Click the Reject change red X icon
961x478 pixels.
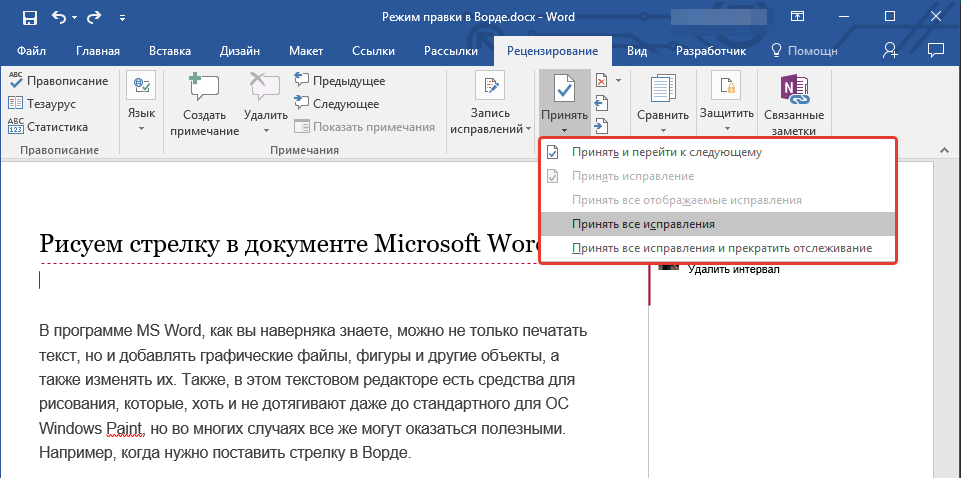point(602,80)
